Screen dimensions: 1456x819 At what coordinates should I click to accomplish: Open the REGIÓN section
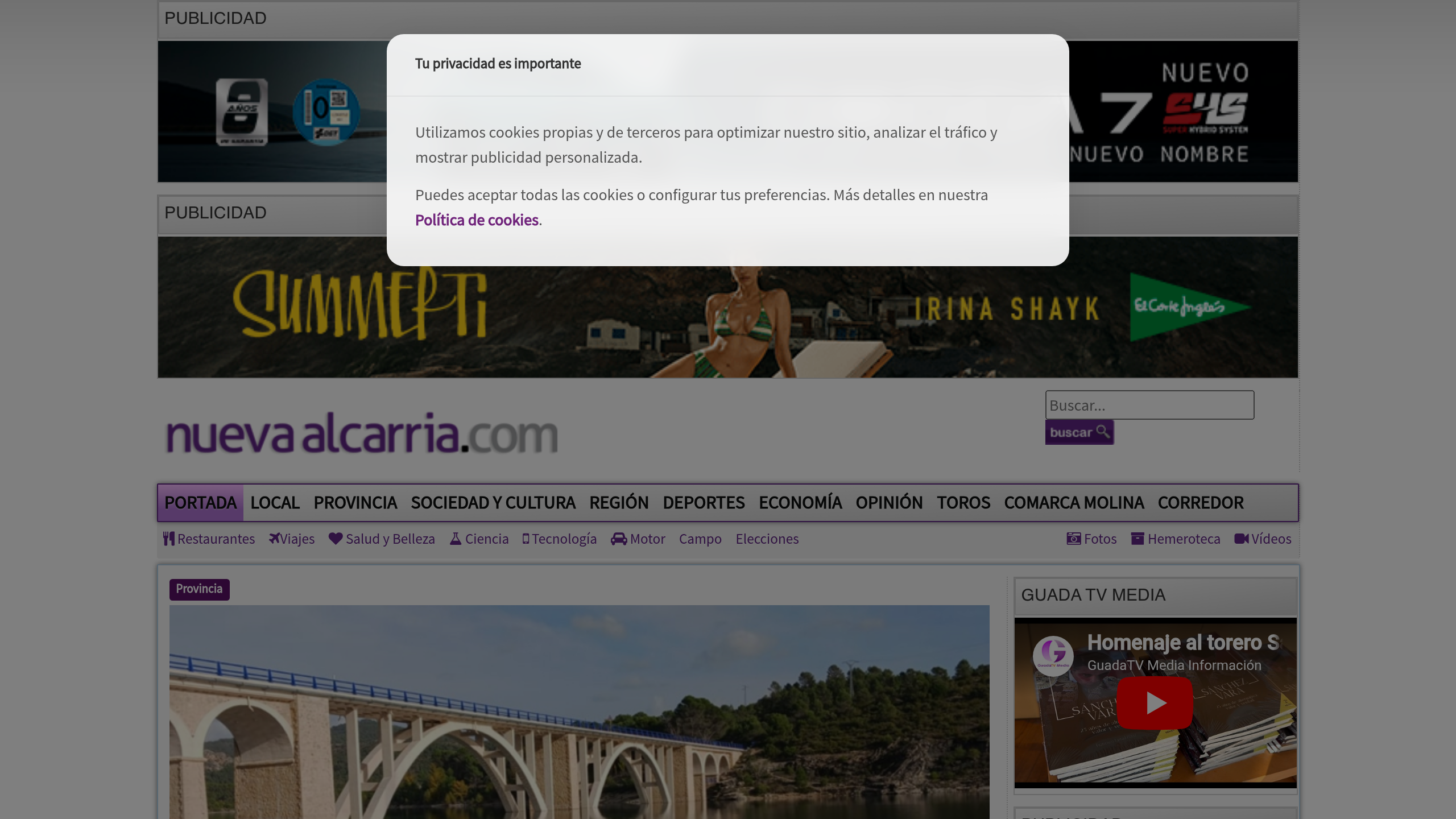619,503
